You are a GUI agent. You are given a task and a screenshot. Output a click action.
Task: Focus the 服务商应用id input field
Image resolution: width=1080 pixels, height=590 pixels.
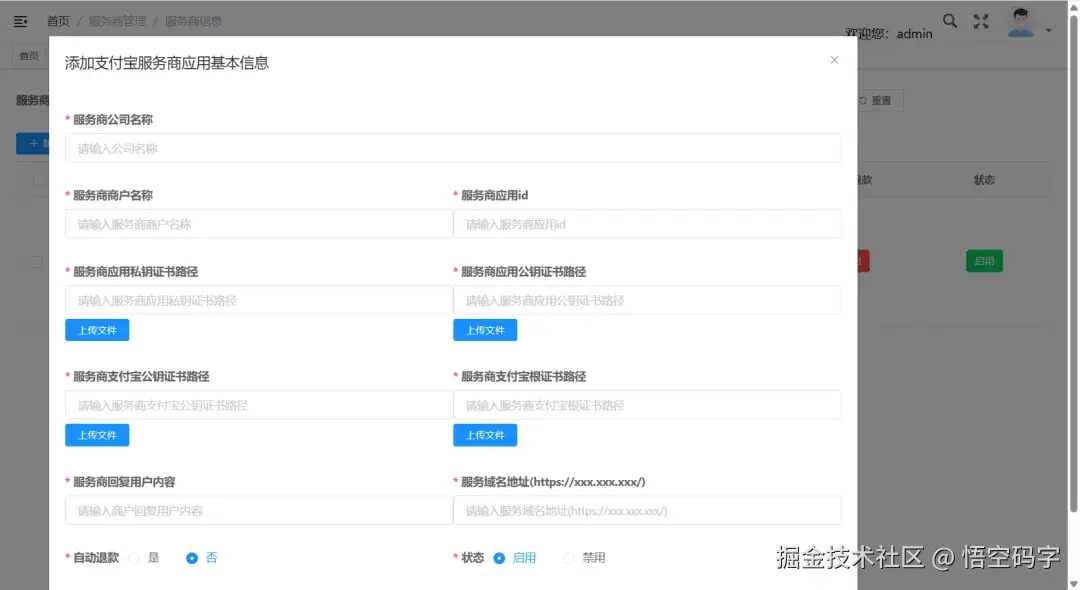[647, 224]
